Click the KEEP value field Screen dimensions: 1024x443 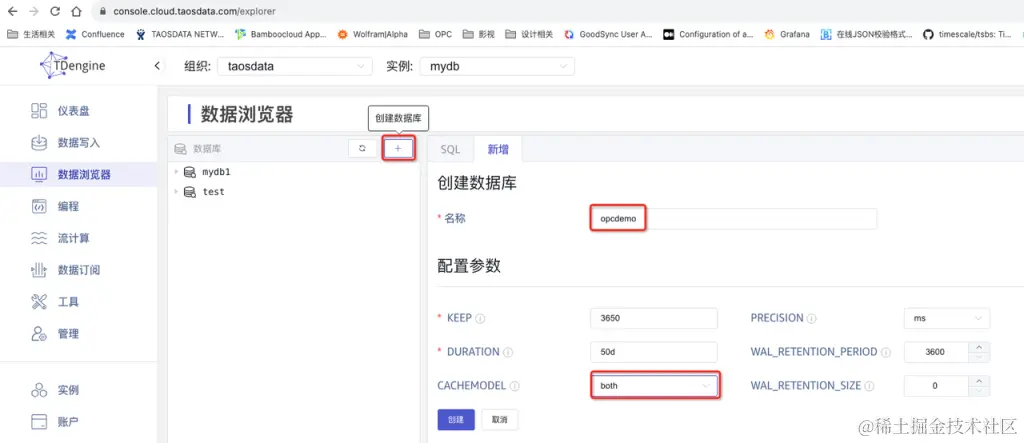click(x=654, y=318)
